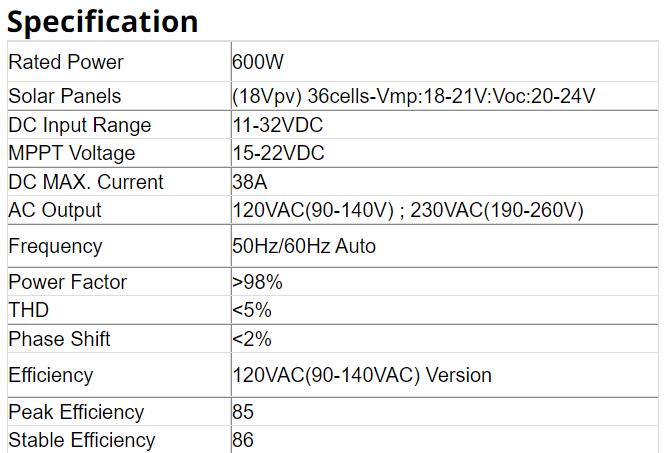The image size is (666, 453).
Task: Click the Specification heading
Action: (x=103, y=21)
